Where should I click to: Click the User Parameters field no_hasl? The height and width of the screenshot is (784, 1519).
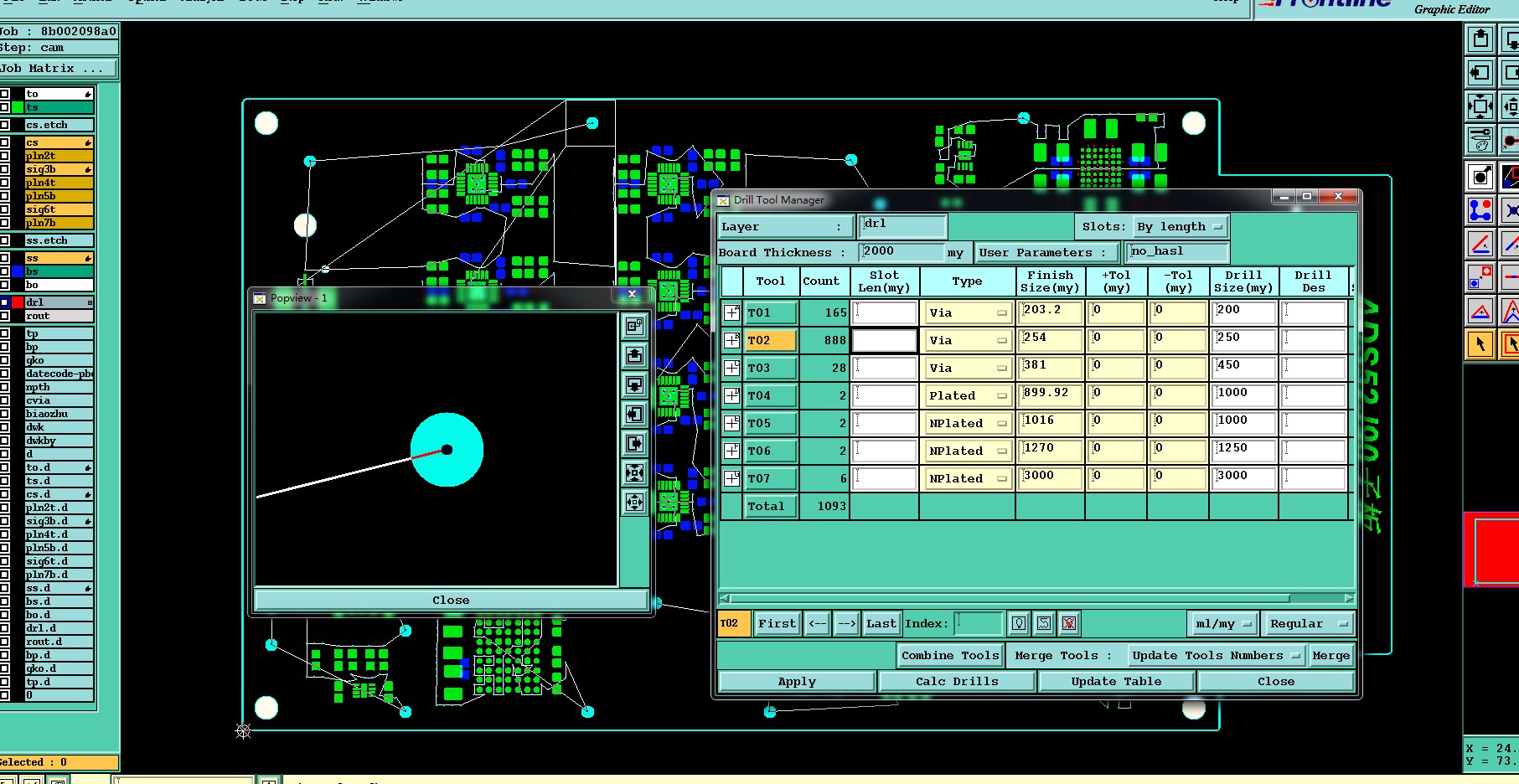pos(1177,252)
